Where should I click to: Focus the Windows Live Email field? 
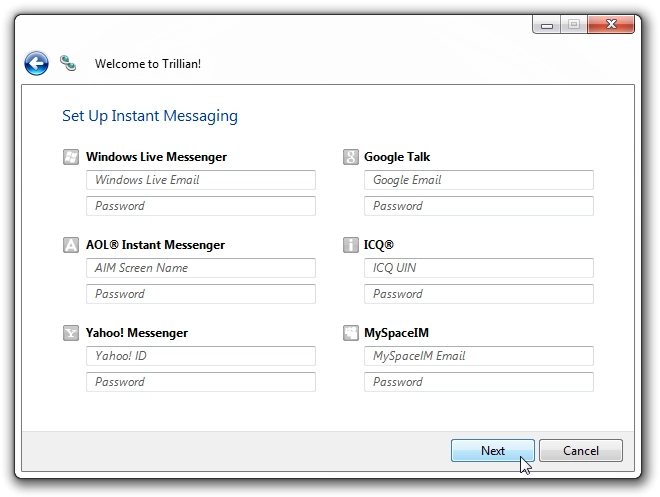pos(201,180)
